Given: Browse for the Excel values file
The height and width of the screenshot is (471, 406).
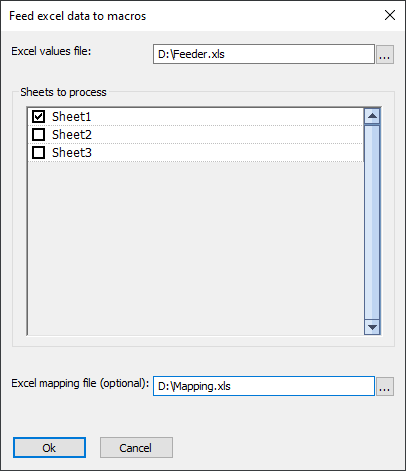Looking at the screenshot, I should pyautogui.click(x=385, y=54).
